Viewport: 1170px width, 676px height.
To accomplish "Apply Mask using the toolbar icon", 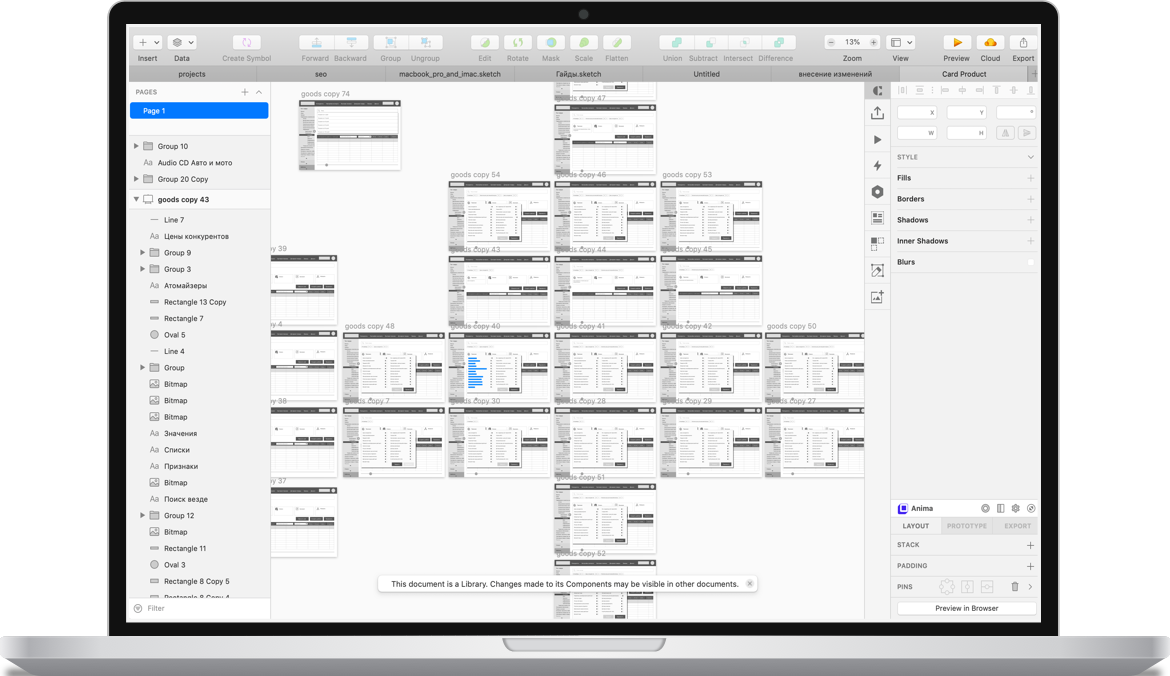I will pos(551,43).
